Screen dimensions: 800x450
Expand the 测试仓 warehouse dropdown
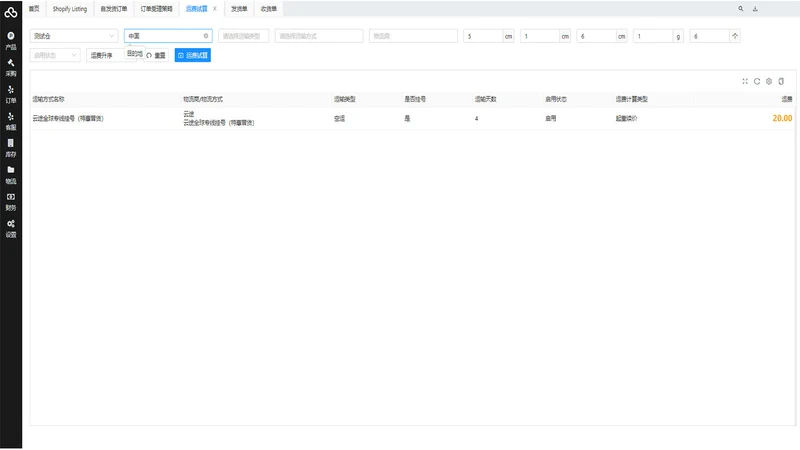tap(73, 36)
